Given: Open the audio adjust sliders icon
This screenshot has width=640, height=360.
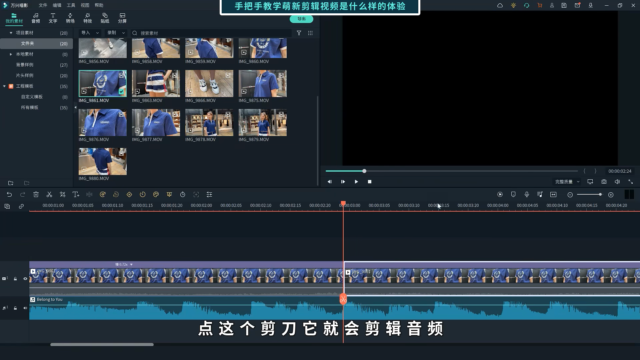Looking at the screenshot, I should pyautogui.click(x=209, y=195).
